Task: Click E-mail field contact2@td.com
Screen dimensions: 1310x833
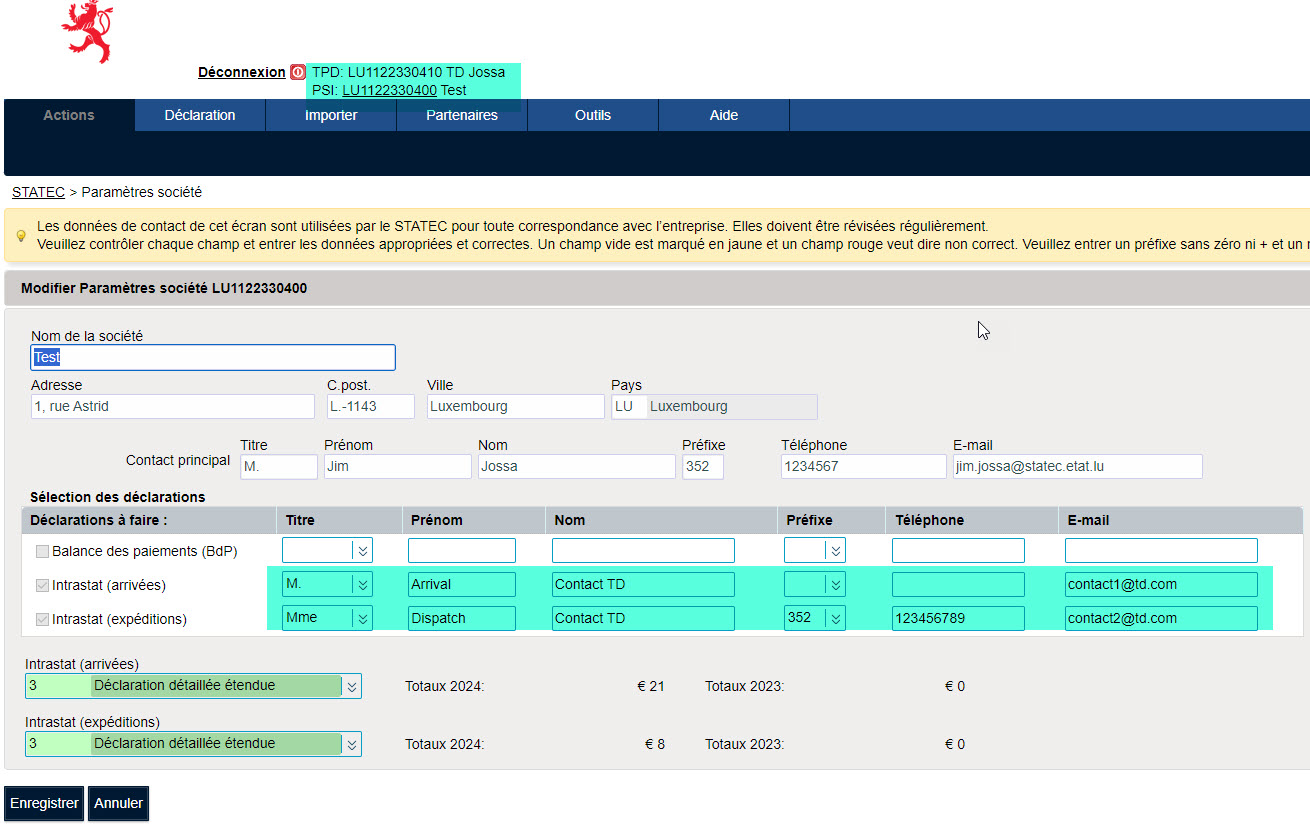Action: point(1161,618)
